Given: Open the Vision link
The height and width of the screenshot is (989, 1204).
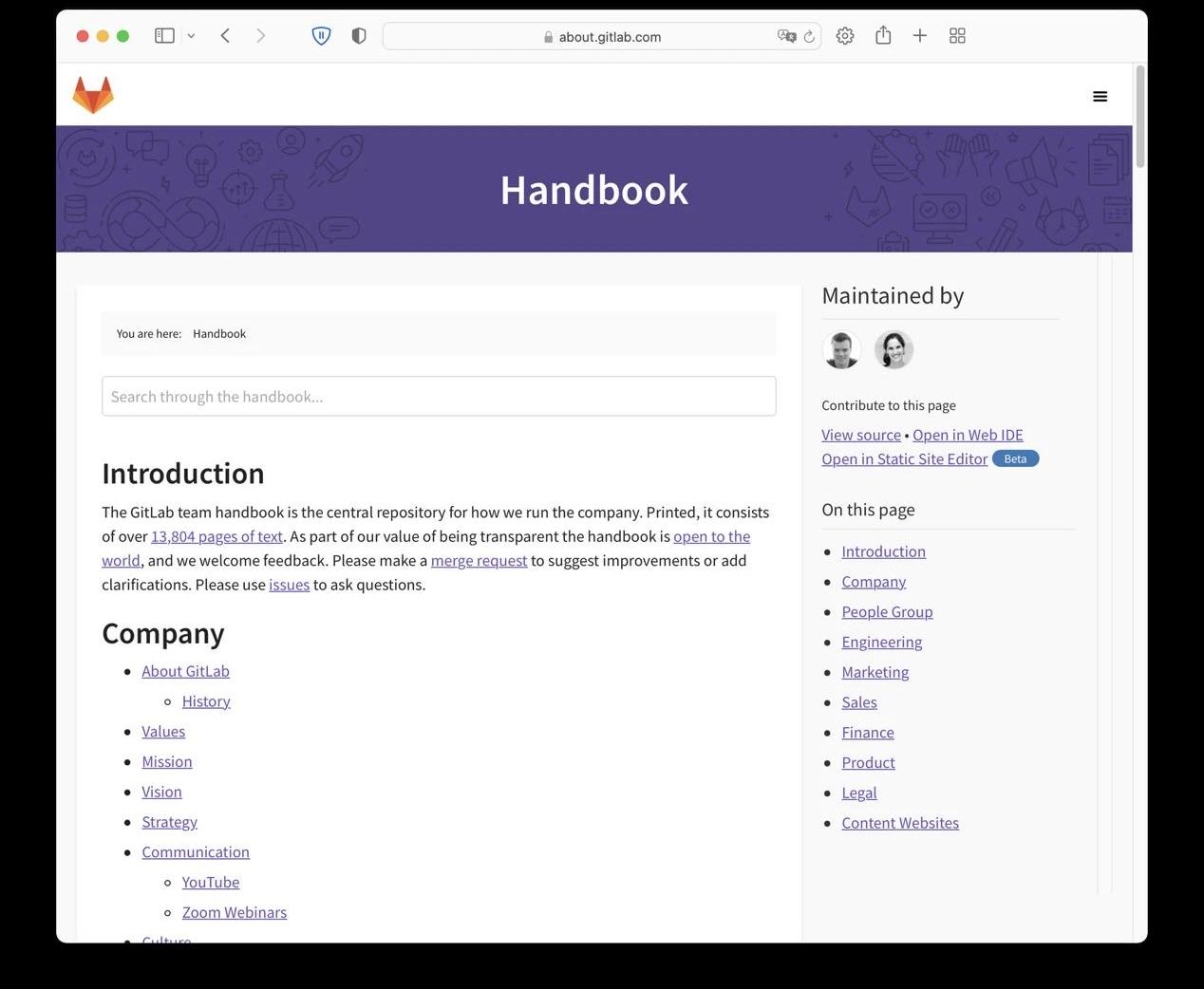Looking at the screenshot, I should pyautogui.click(x=161, y=793).
